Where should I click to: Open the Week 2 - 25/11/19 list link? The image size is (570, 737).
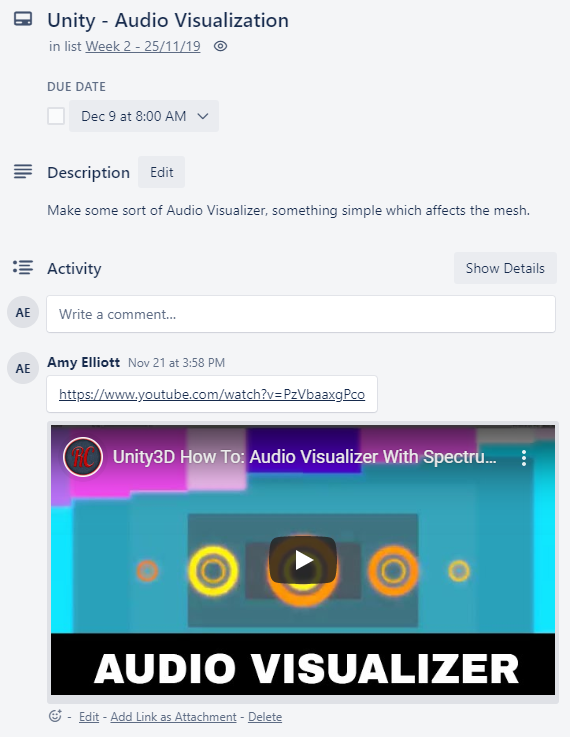pyautogui.click(x=143, y=46)
